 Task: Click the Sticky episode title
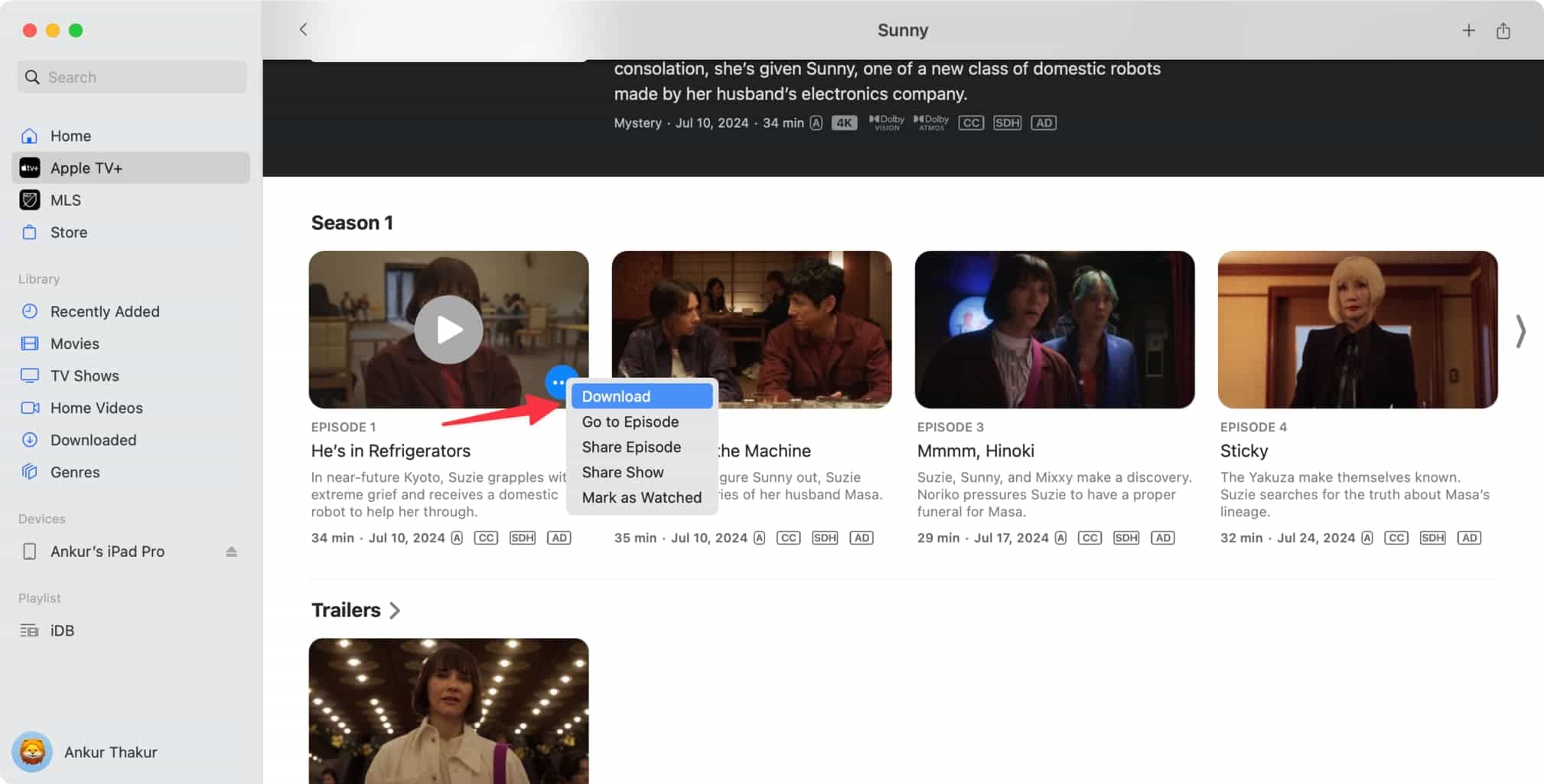[x=1244, y=451]
